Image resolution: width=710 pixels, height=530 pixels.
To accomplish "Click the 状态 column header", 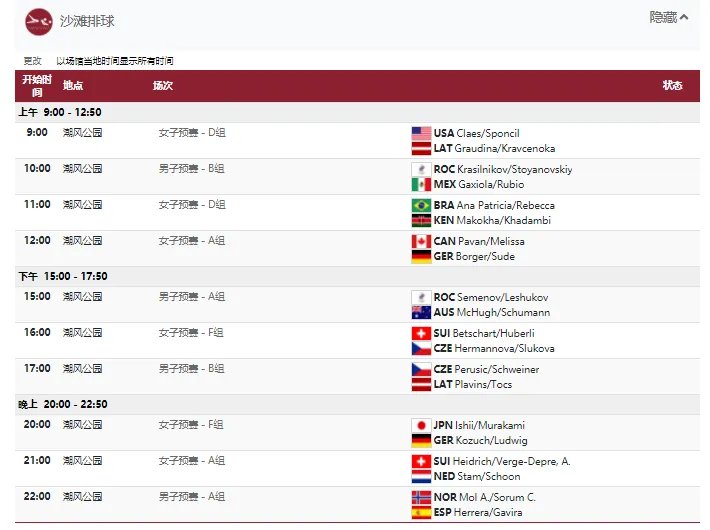I will click(672, 85).
